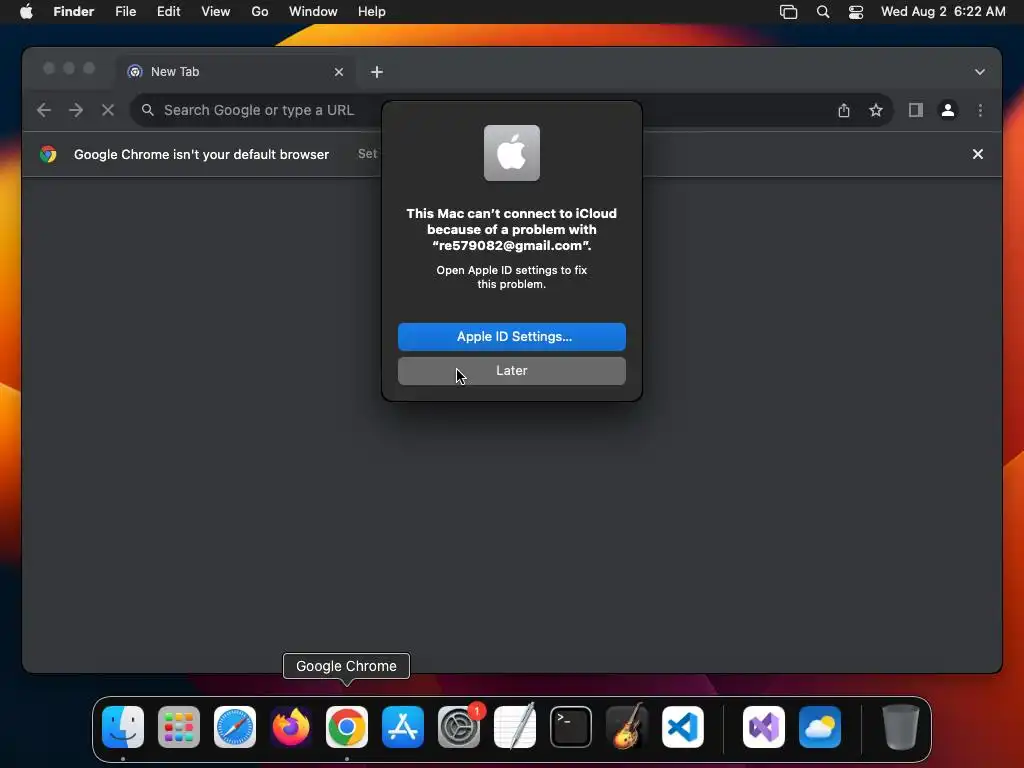Image resolution: width=1024 pixels, height=768 pixels.
Task: Open the File menu
Action: pyautogui.click(x=125, y=12)
